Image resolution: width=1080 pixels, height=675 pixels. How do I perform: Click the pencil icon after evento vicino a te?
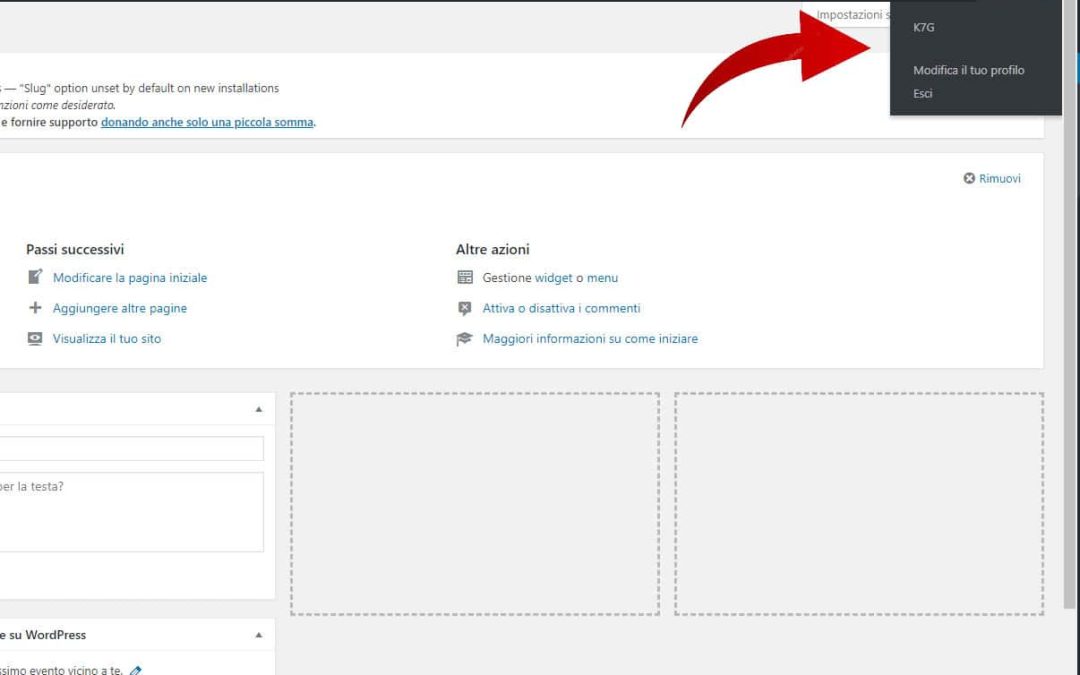point(136,670)
